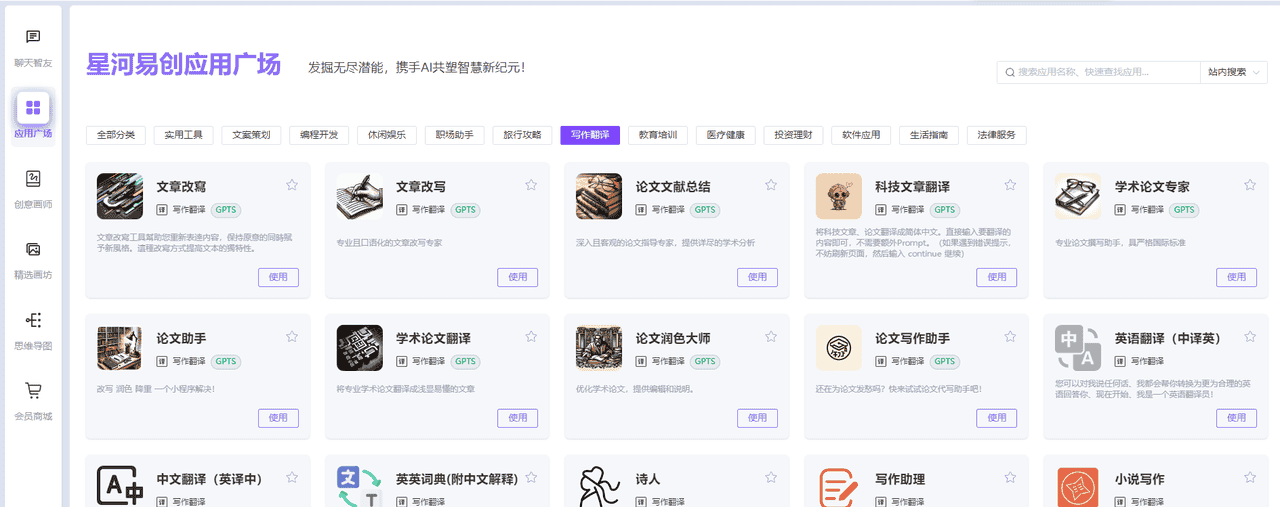Click the 论文润色大师 app icon
The width and height of the screenshot is (1280, 507).
[x=599, y=348]
